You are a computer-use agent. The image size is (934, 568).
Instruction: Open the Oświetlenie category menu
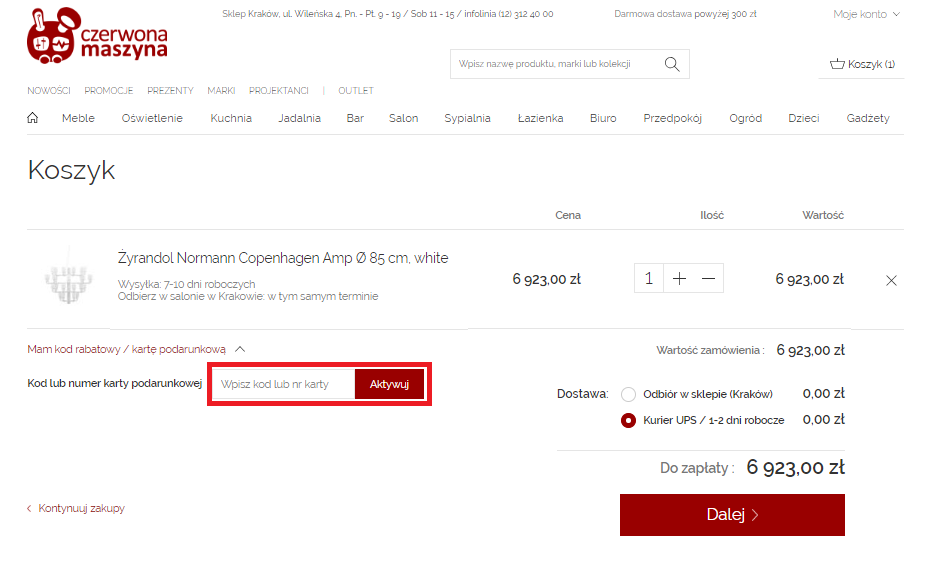pyautogui.click(x=152, y=118)
